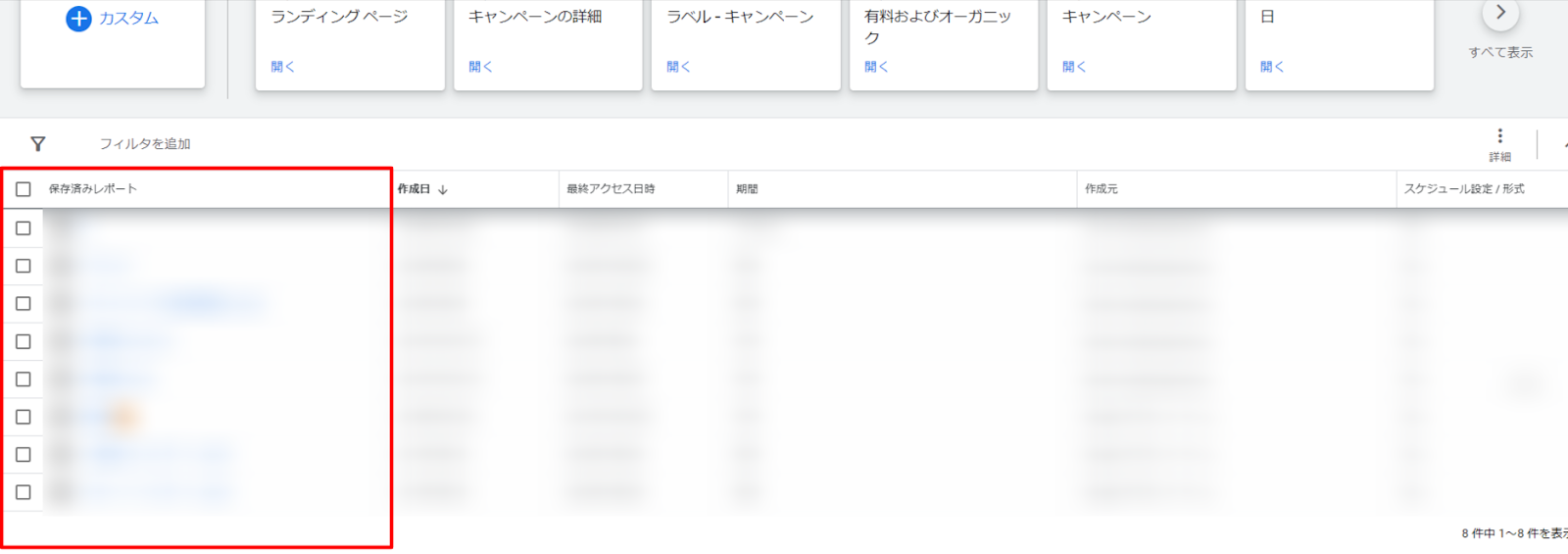Viewport: 1568px width, 554px height.
Task: Open the three-dot 詳細 menu icon
Action: coord(1499,136)
